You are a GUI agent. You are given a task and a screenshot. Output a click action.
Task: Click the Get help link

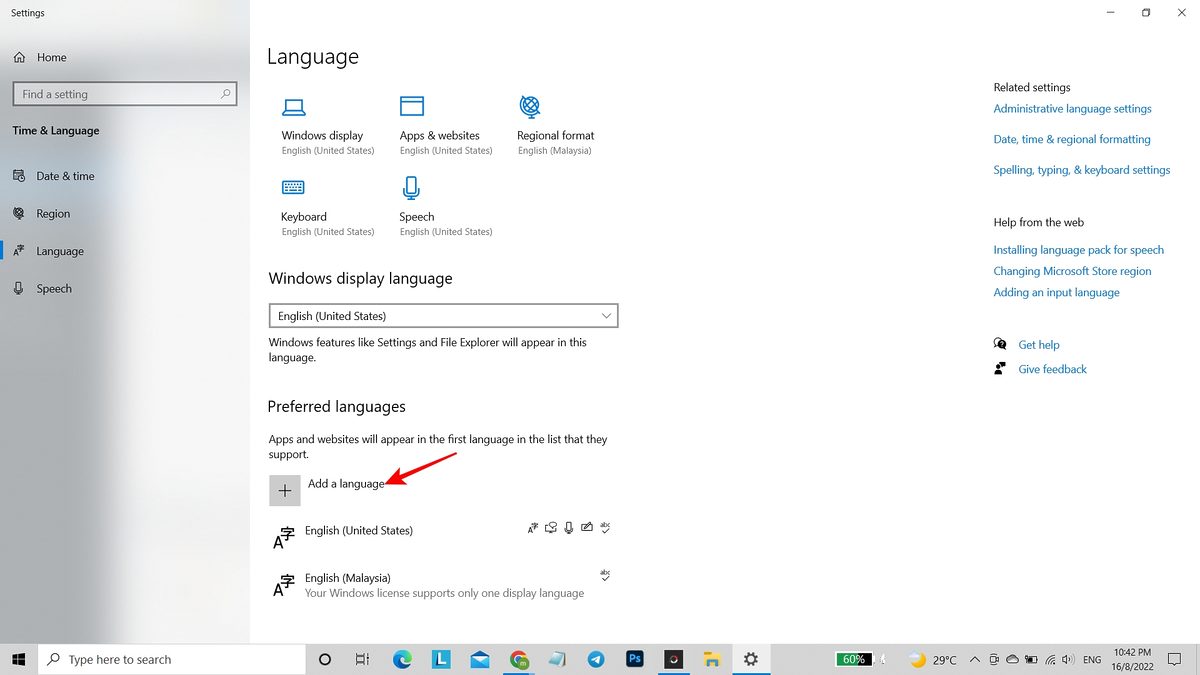(x=1039, y=345)
